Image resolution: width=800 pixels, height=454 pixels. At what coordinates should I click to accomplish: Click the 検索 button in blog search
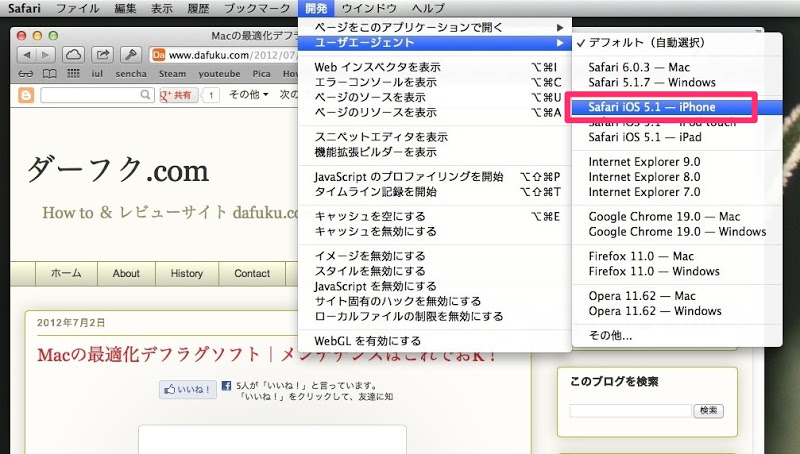pyautogui.click(x=708, y=410)
